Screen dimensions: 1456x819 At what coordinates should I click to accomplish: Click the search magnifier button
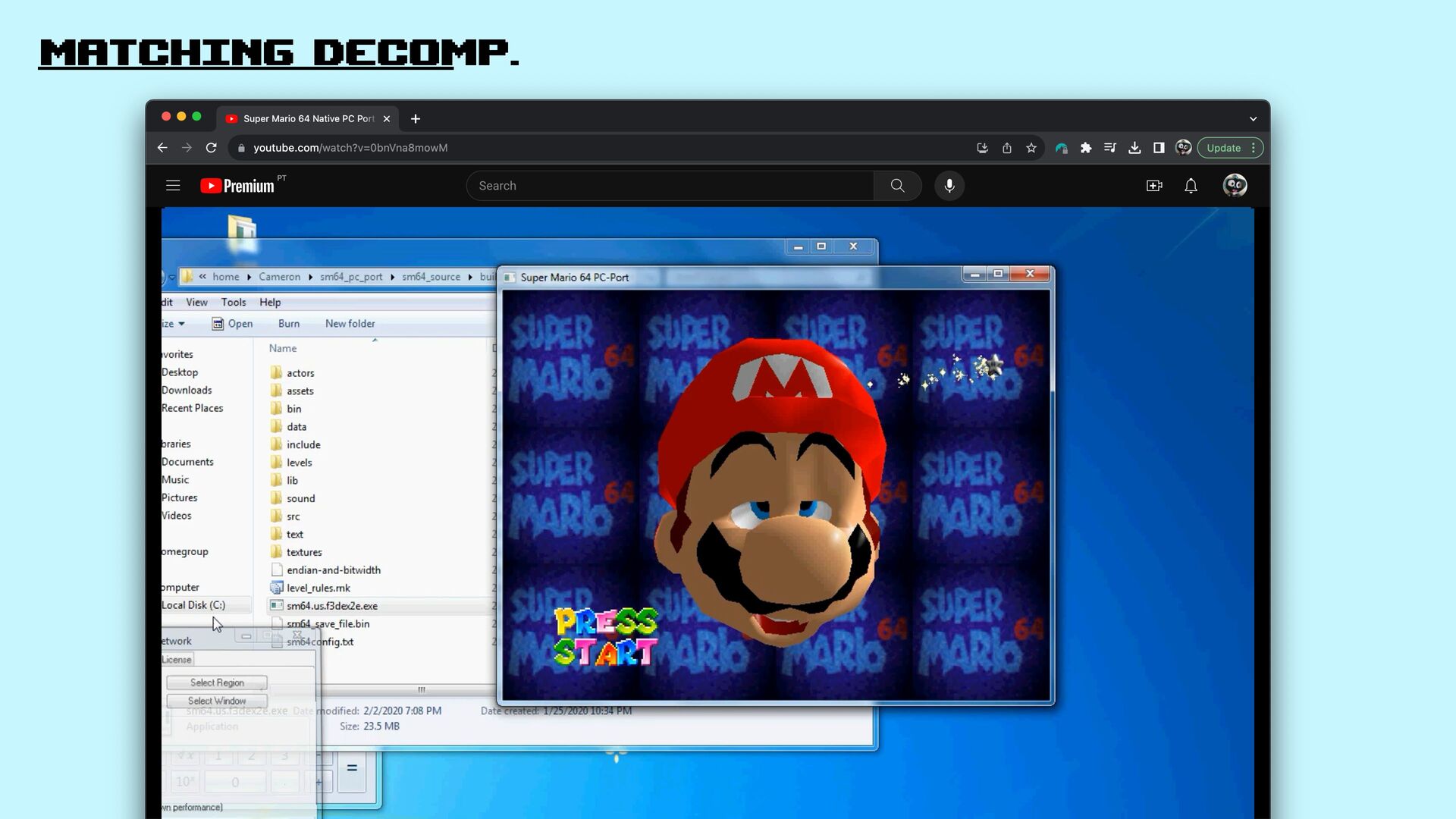[897, 186]
